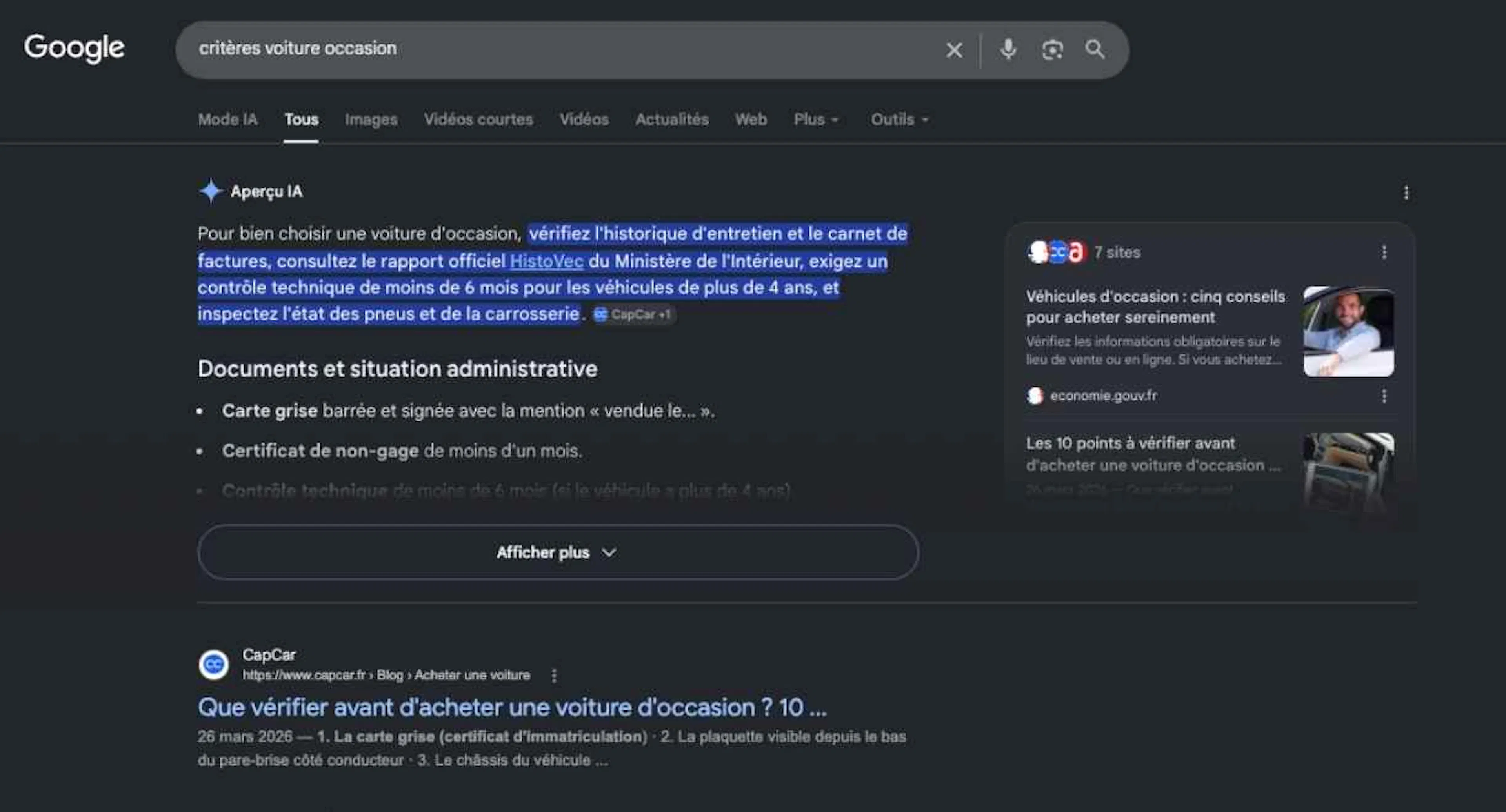The width and height of the screenshot is (1506, 812).
Task: Click the smiling driver thumbnail image
Action: (x=1348, y=331)
